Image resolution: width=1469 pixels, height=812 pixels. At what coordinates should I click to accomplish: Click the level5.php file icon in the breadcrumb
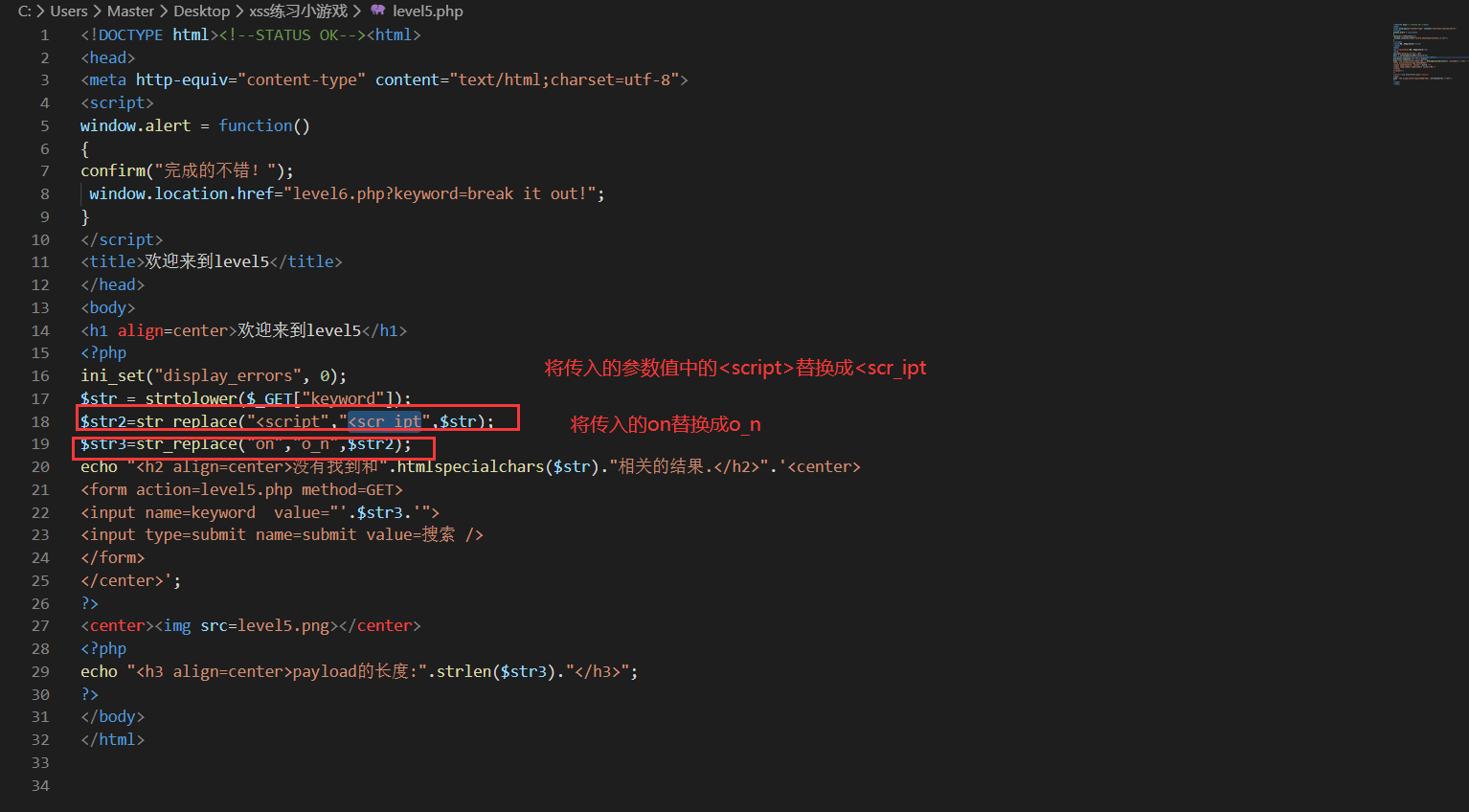coord(377,11)
